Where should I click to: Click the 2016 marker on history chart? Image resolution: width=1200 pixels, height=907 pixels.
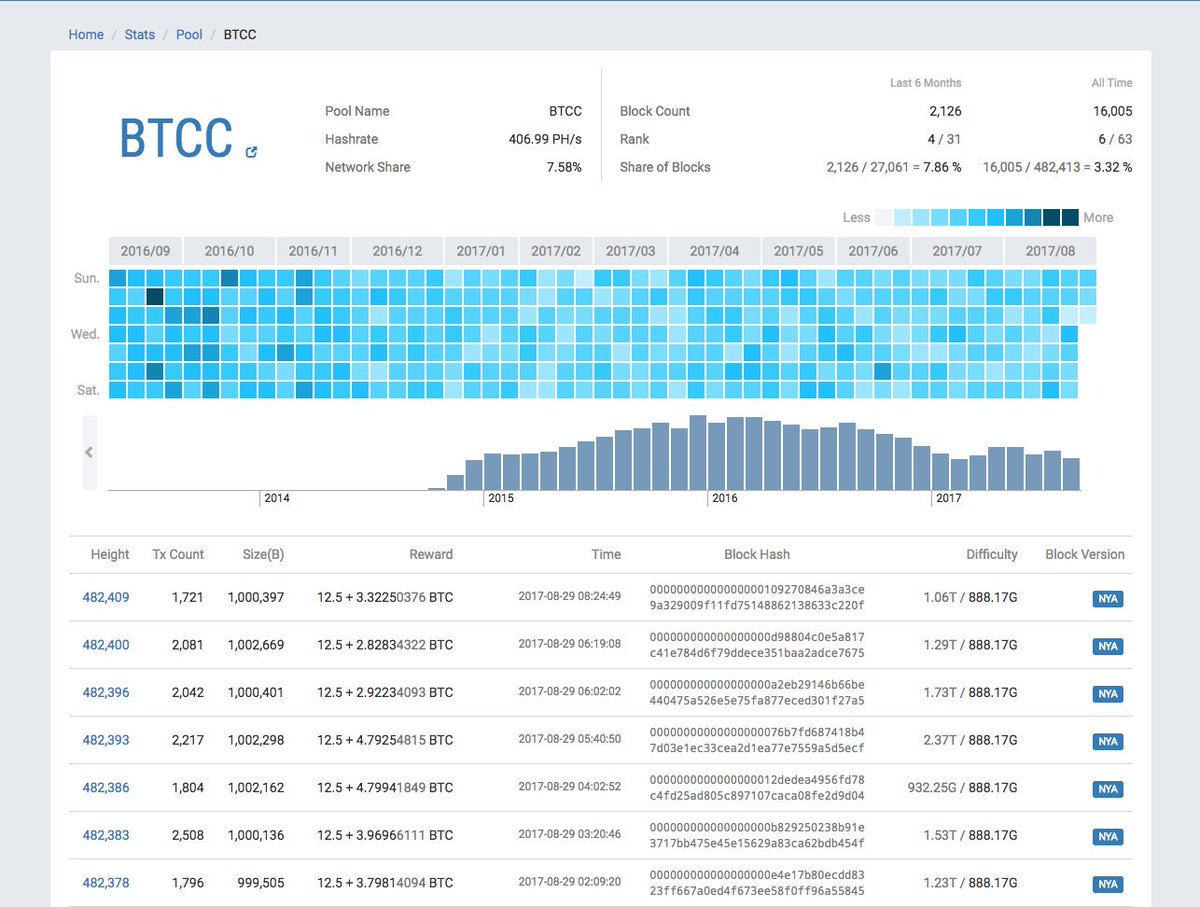725,498
